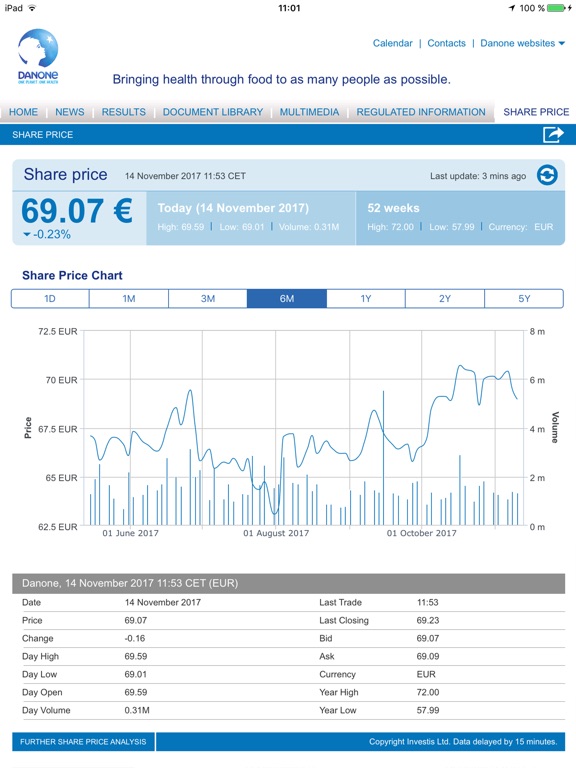
Task: Select the 6M chart range
Action: 287,298
